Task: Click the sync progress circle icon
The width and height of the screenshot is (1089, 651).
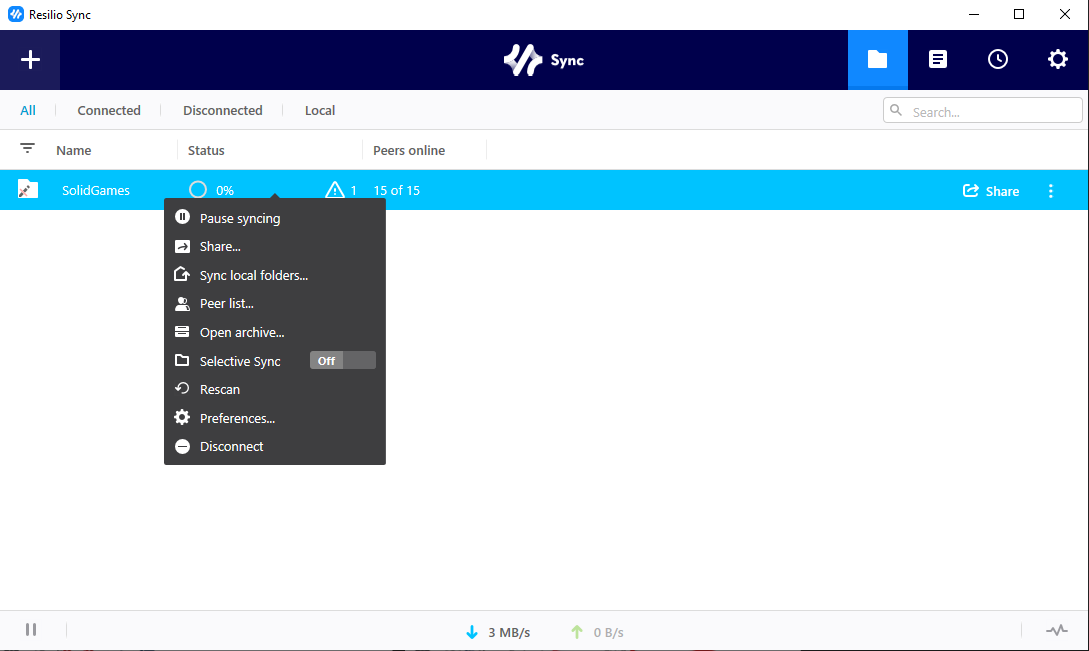Action: coord(198,190)
